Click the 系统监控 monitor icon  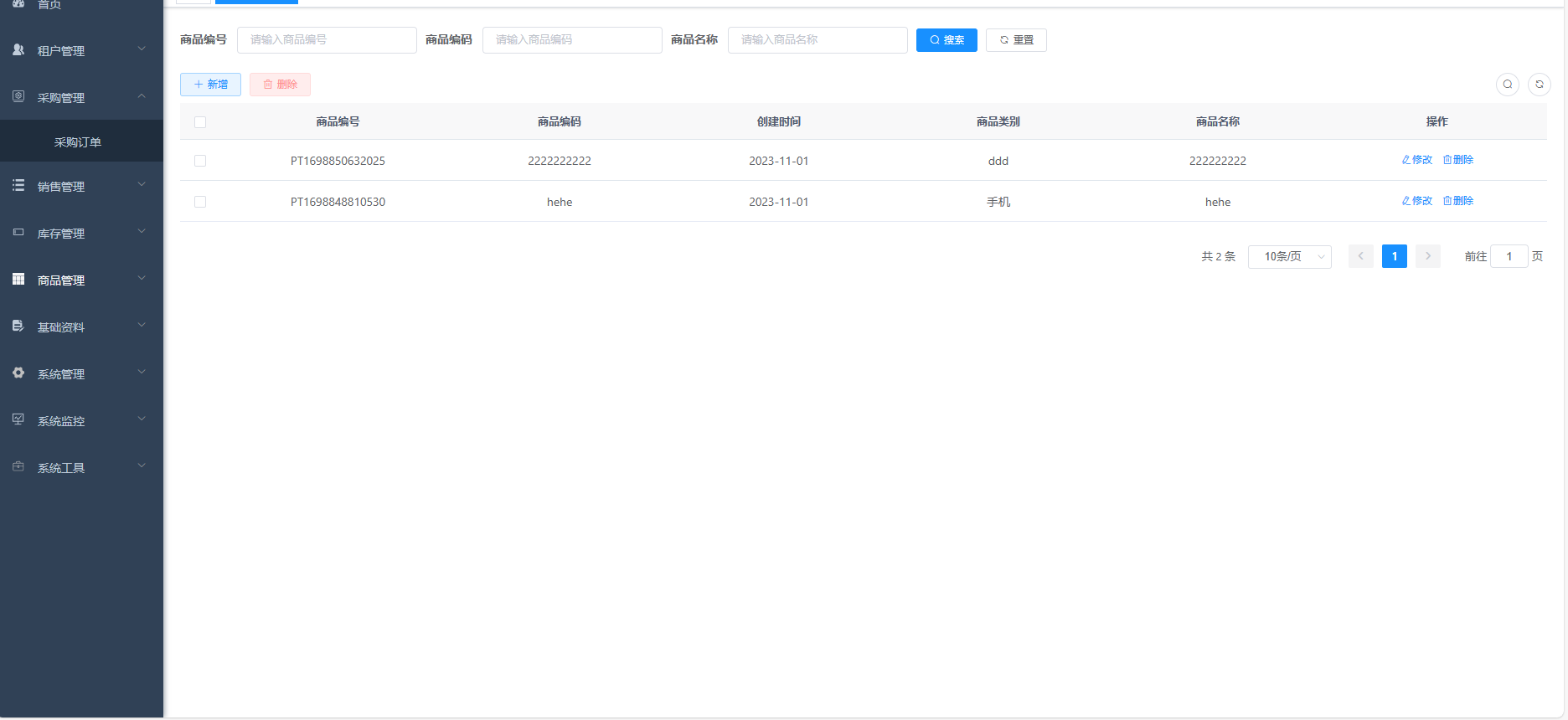[18, 419]
